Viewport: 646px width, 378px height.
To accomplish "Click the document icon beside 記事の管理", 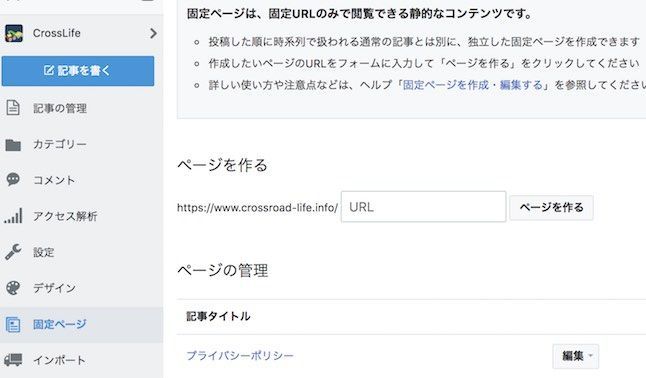I will point(13,108).
